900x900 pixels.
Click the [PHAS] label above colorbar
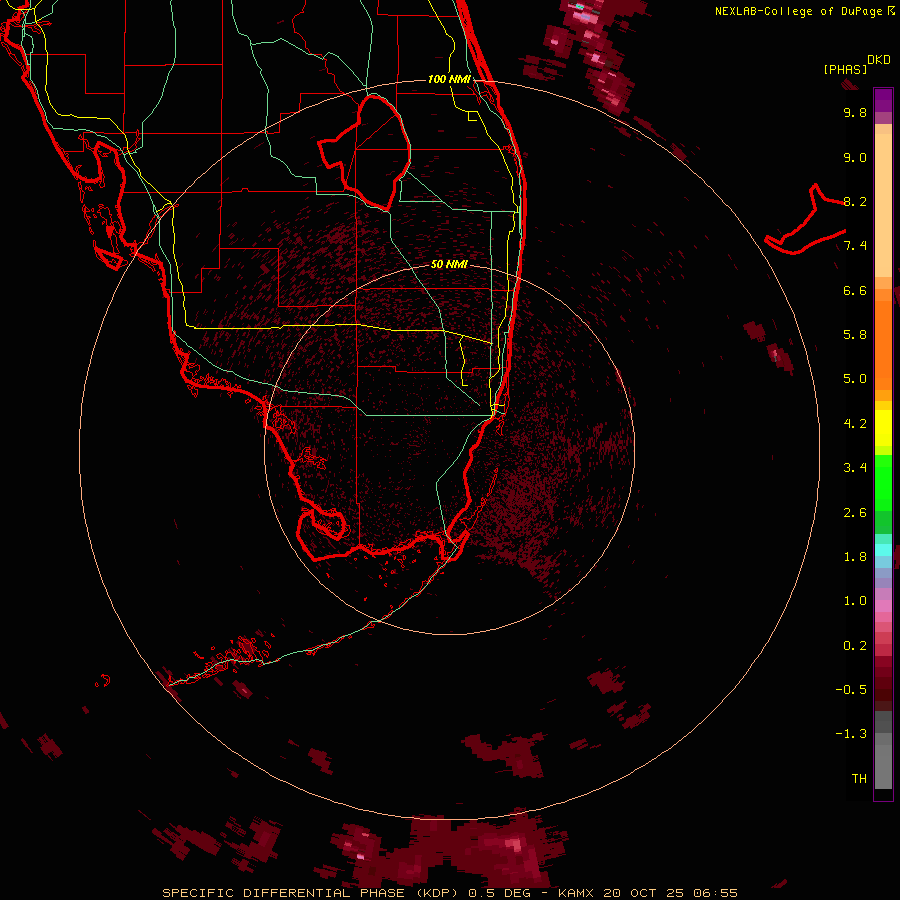pyautogui.click(x=845, y=69)
